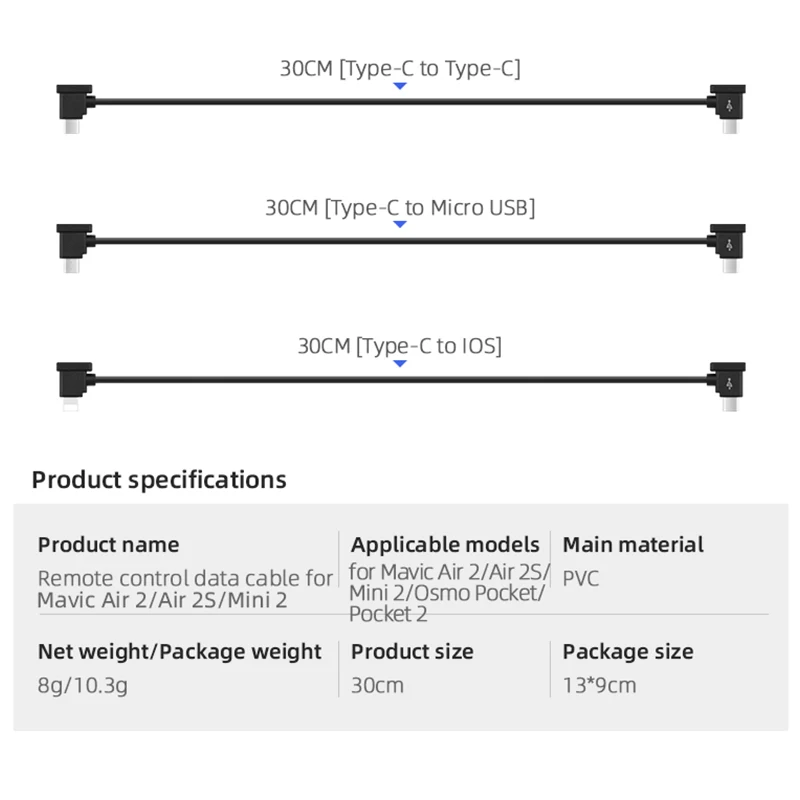Click the "Package size" heading

[628, 652]
